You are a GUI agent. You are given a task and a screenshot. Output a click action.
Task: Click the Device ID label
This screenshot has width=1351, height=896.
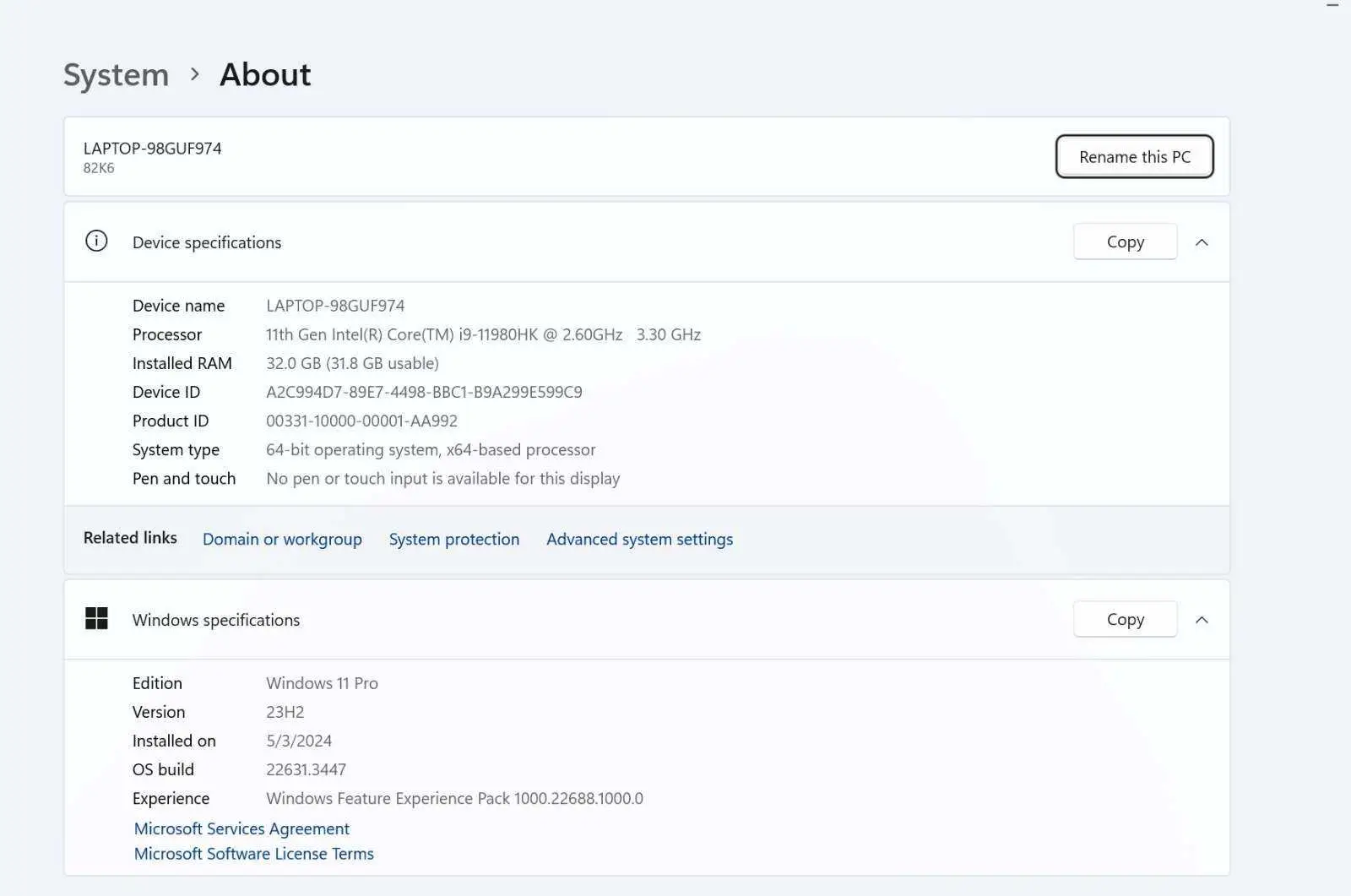pos(166,392)
